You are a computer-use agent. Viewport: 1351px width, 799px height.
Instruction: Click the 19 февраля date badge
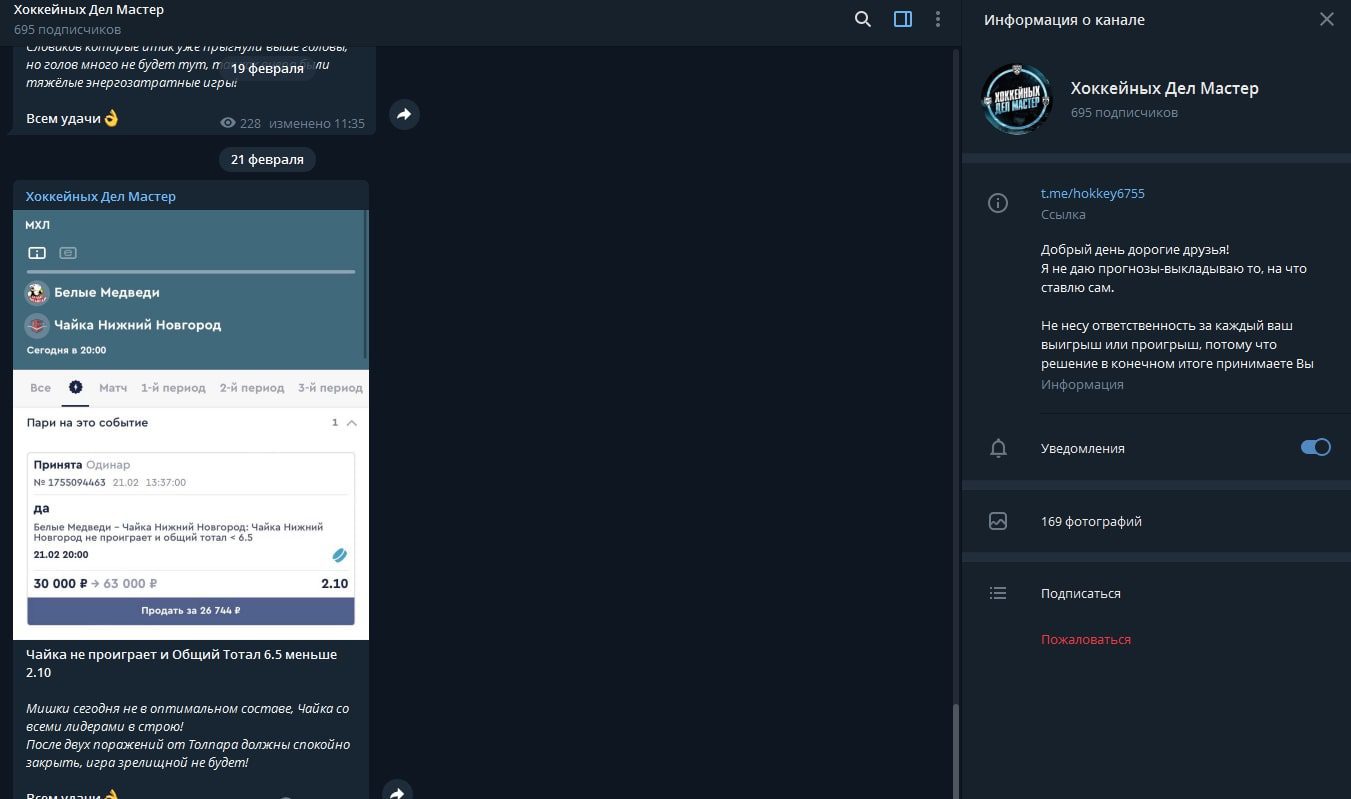pos(267,69)
